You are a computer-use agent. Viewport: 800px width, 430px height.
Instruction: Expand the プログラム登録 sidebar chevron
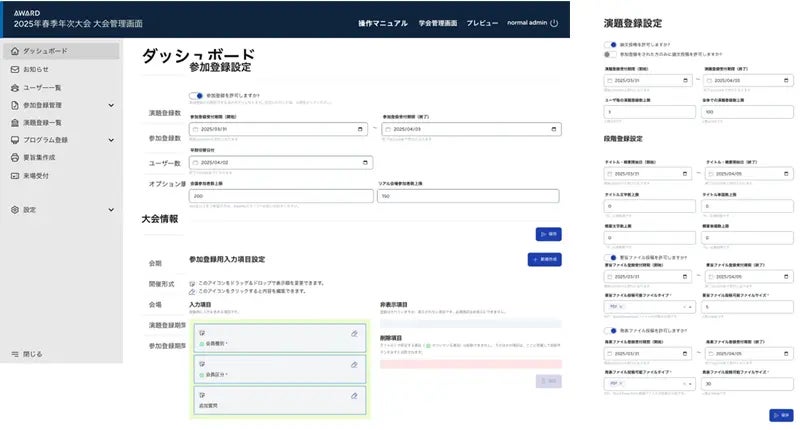click(111, 140)
